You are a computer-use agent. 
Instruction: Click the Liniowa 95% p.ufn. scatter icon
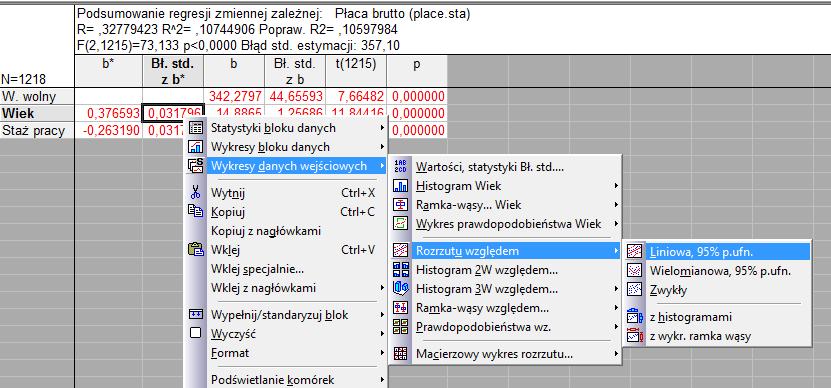coord(634,252)
